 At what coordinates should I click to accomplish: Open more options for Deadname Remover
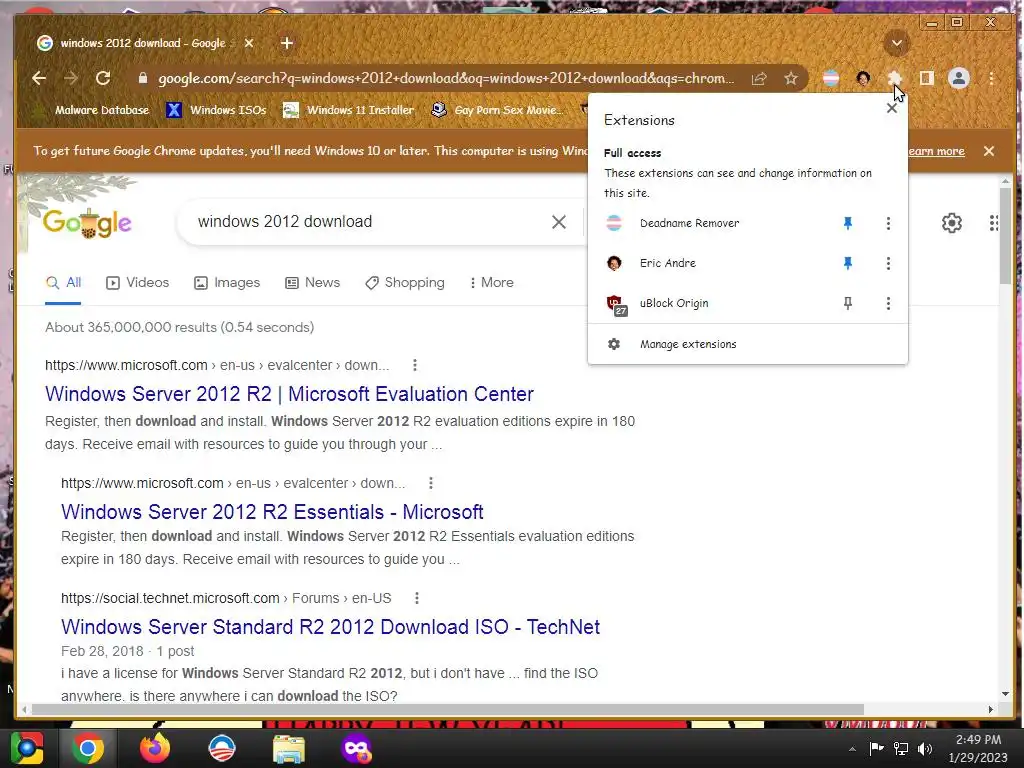(x=888, y=223)
